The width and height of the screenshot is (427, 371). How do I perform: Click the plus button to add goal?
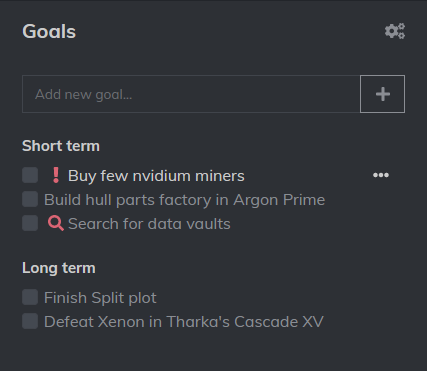tap(383, 94)
